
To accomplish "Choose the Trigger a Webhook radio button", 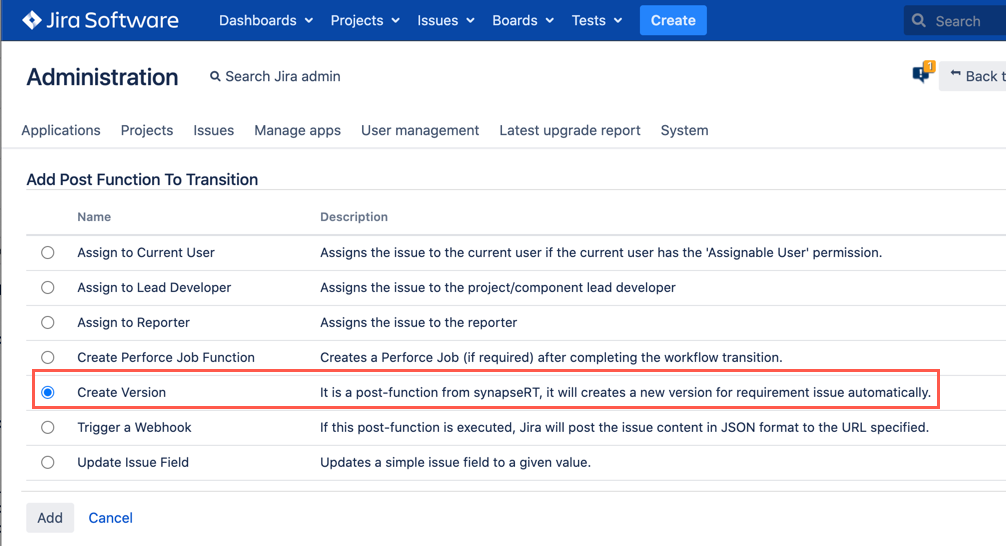I will (48, 428).
